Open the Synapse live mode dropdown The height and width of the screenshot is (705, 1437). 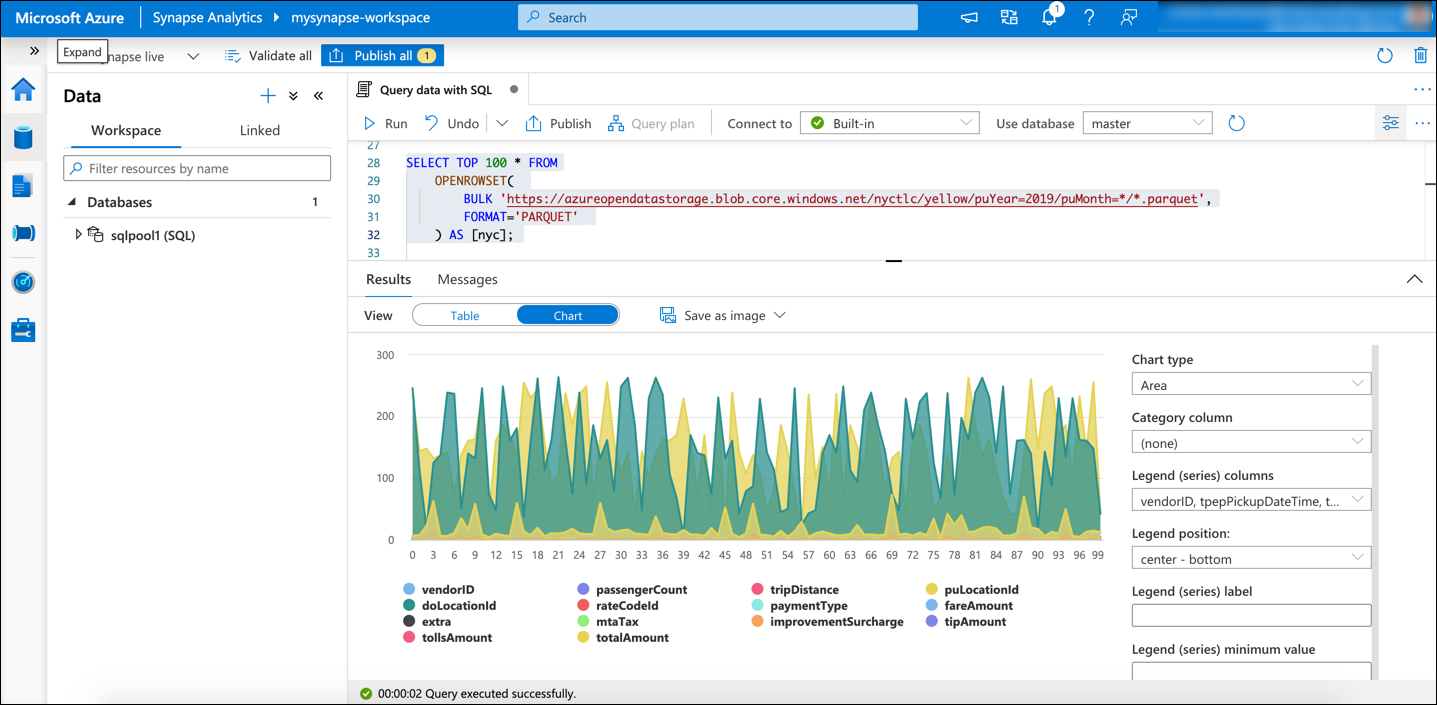click(193, 56)
